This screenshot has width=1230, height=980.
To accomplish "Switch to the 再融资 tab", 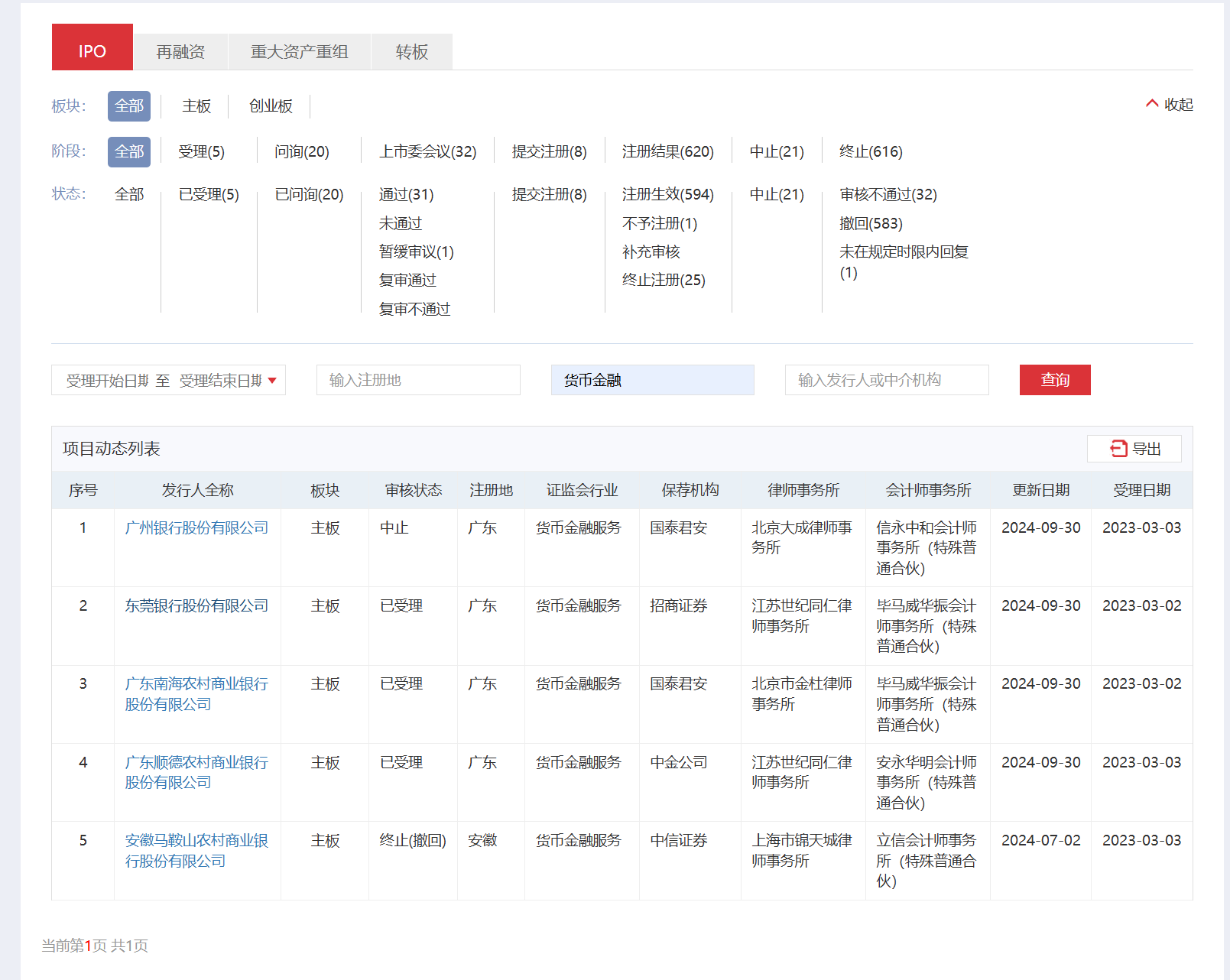I will [x=180, y=52].
